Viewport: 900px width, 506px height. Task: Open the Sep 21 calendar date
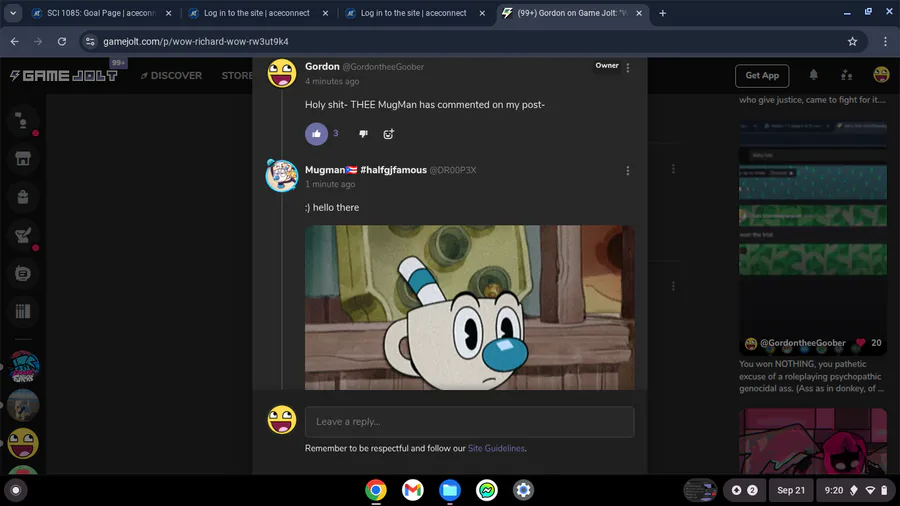790,491
